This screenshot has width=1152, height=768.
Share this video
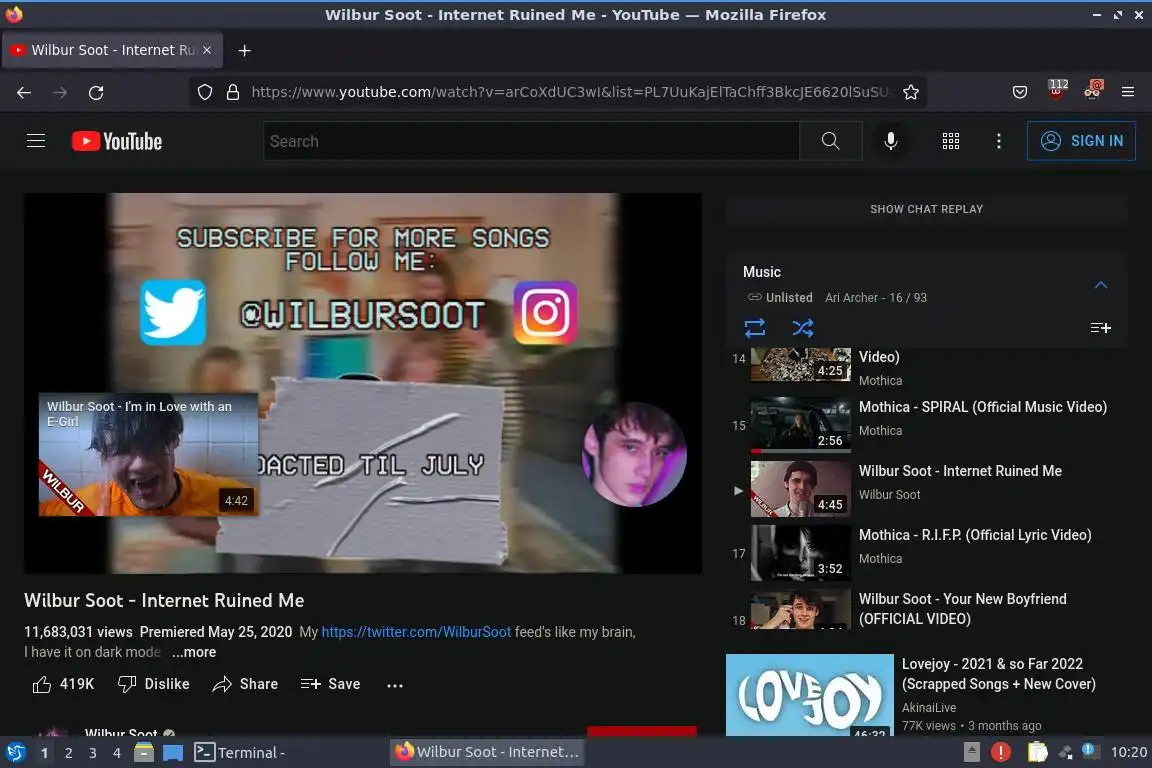245,684
